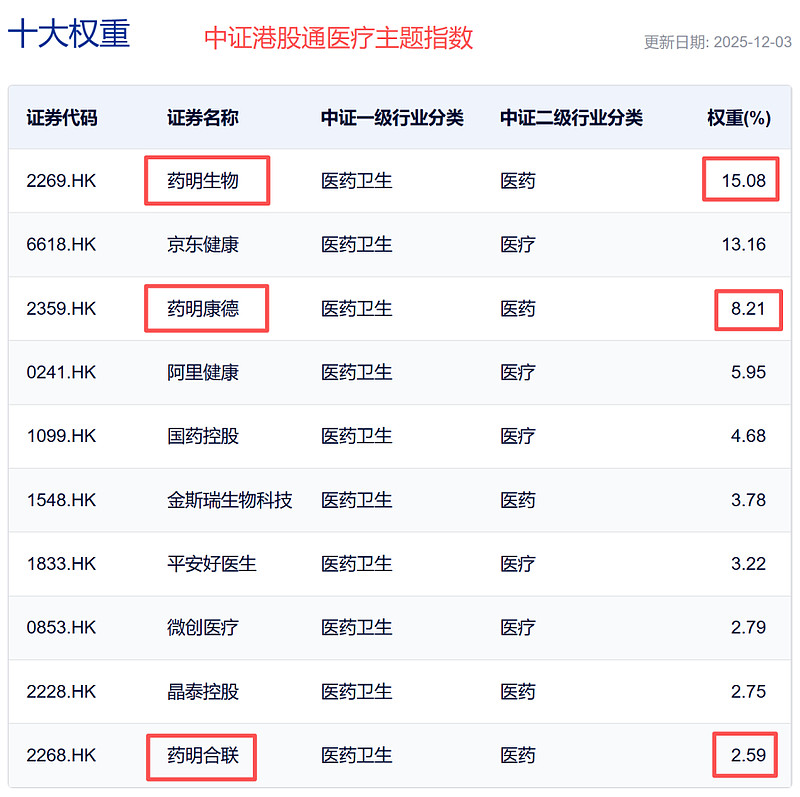Select security name 平安好医生
800x797 pixels.
pos(212,564)
